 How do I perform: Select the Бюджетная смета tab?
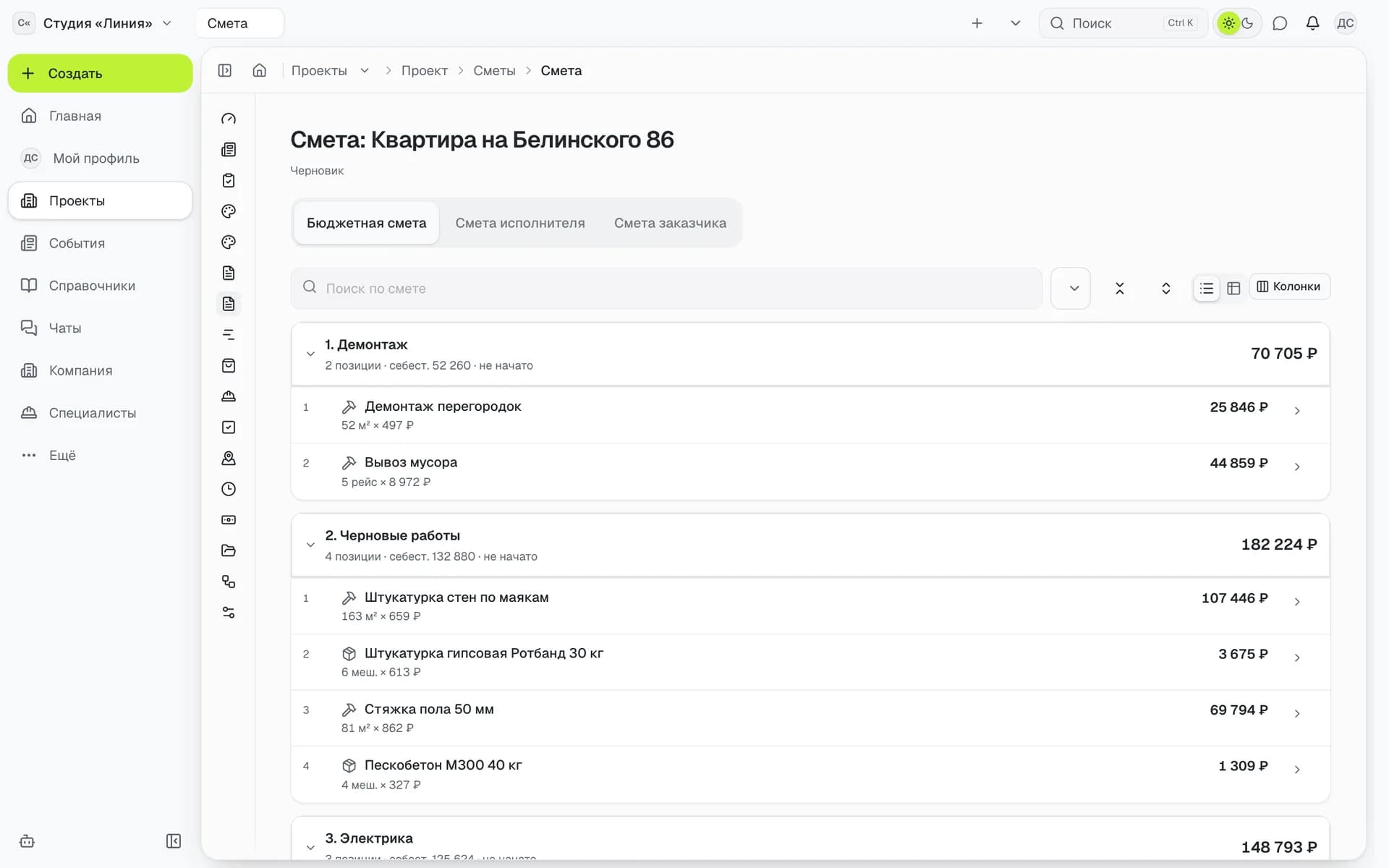point(366,223)
